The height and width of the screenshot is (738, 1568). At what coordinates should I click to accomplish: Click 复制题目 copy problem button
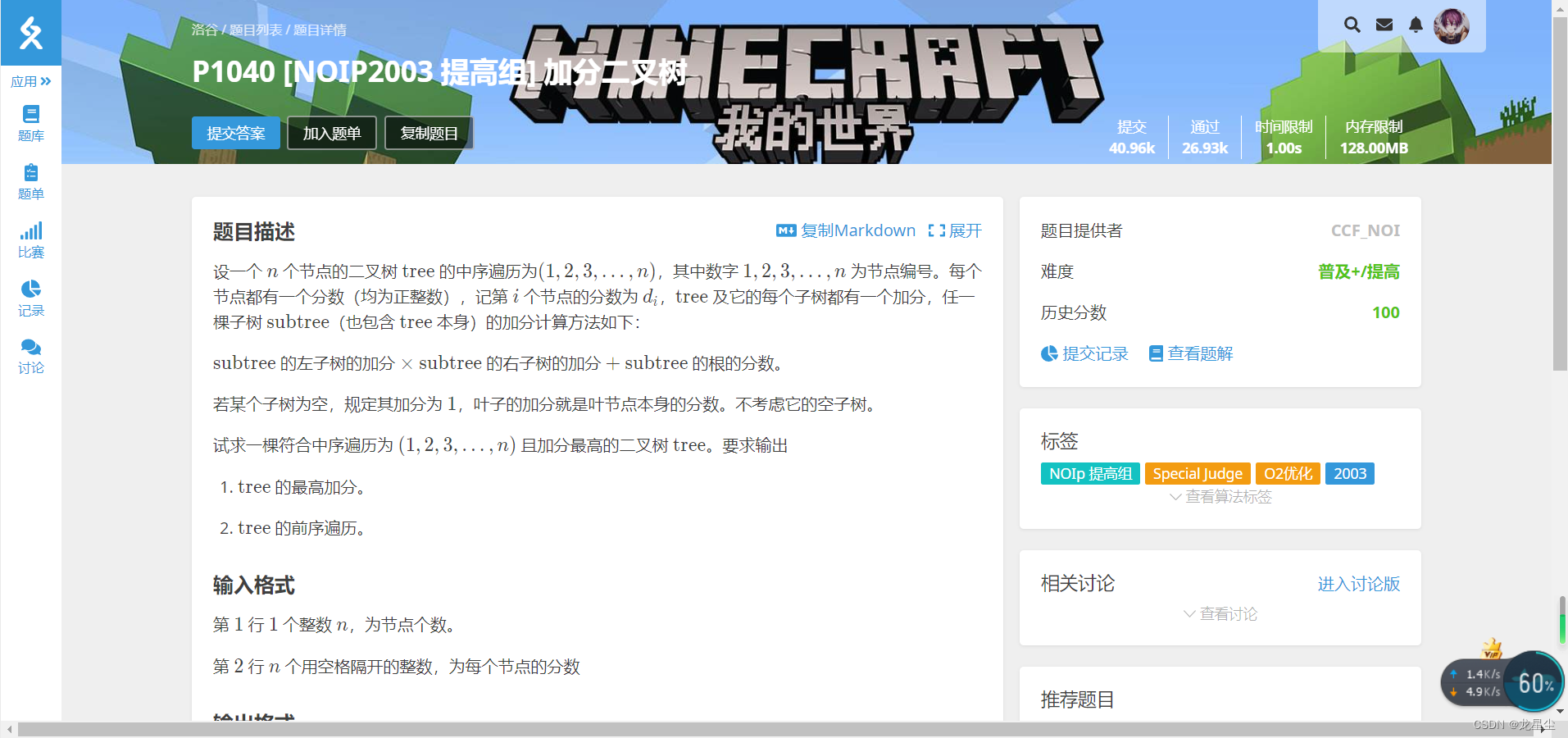pyautogui.click(x=429, y=133)
